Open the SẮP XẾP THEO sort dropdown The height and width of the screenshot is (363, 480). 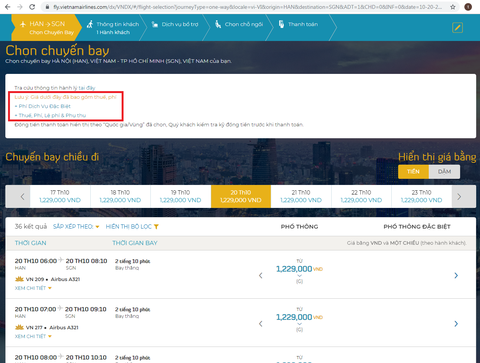pos(76,227)
